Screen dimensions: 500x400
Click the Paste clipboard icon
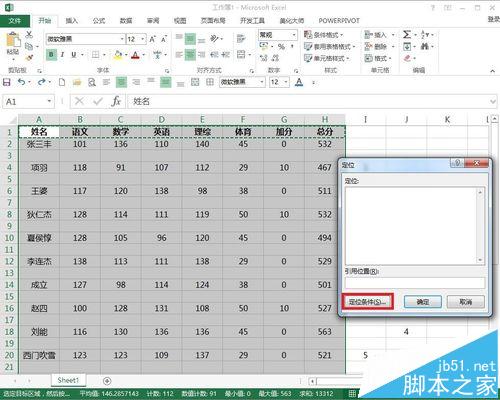13,40
